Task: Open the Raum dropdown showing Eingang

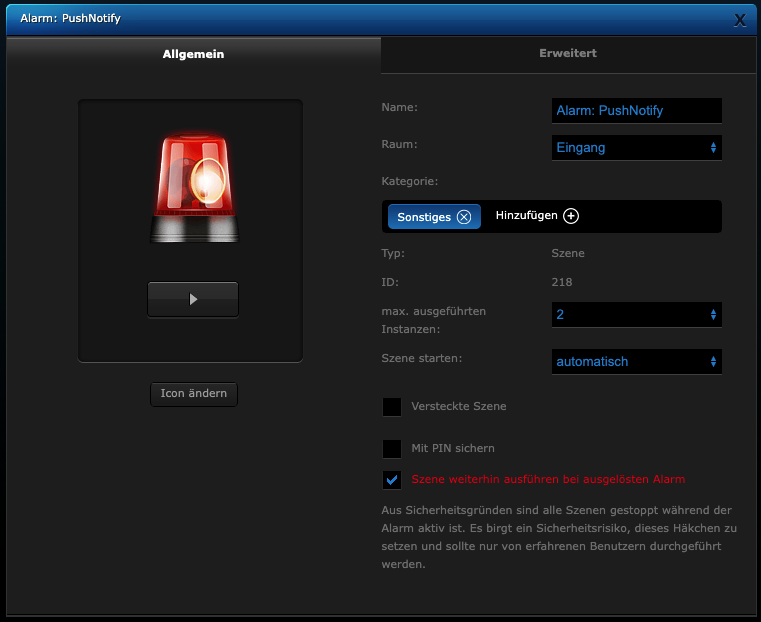Action: click(x=636, y=147)
